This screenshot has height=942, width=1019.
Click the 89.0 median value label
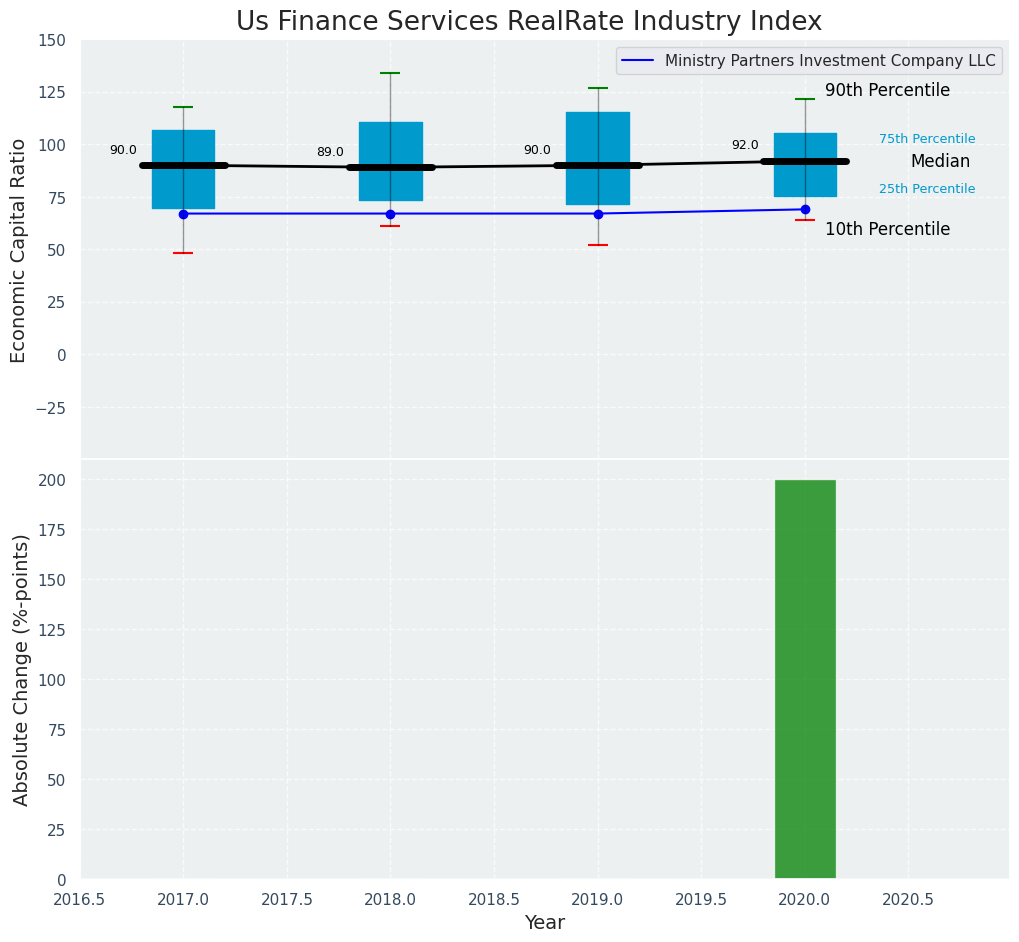pyautogui.click(x=330, y=152)
